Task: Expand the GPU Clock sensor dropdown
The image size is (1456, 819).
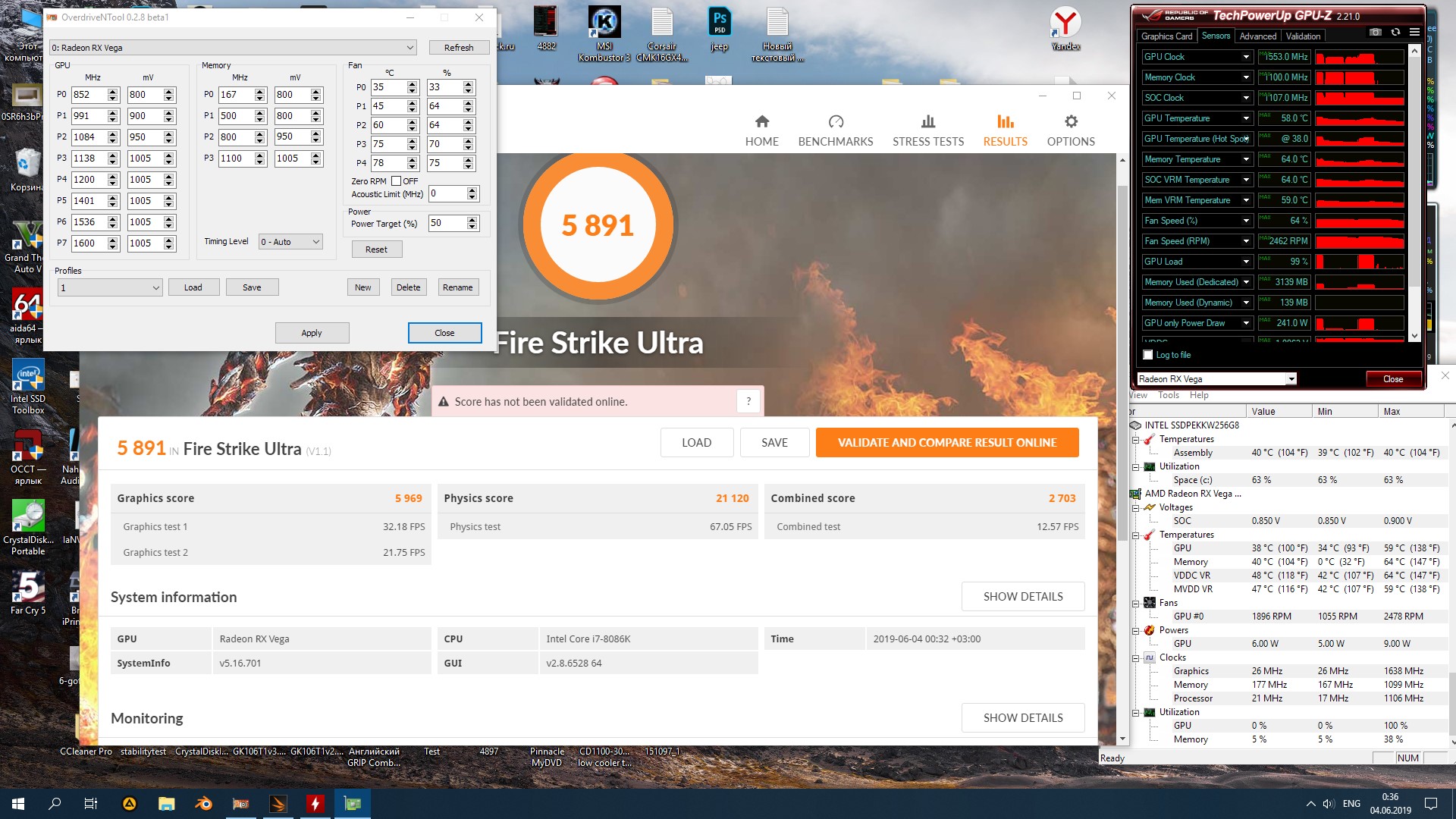Action: coord(1245,57)
